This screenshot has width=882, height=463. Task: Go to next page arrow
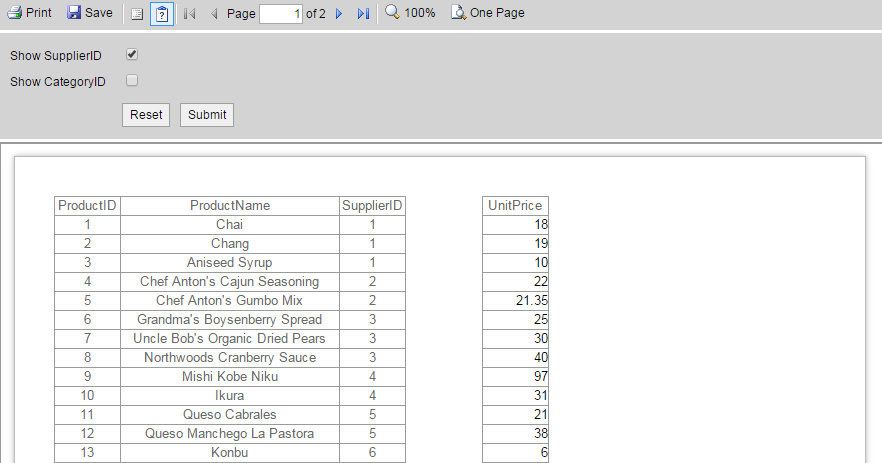339,14
